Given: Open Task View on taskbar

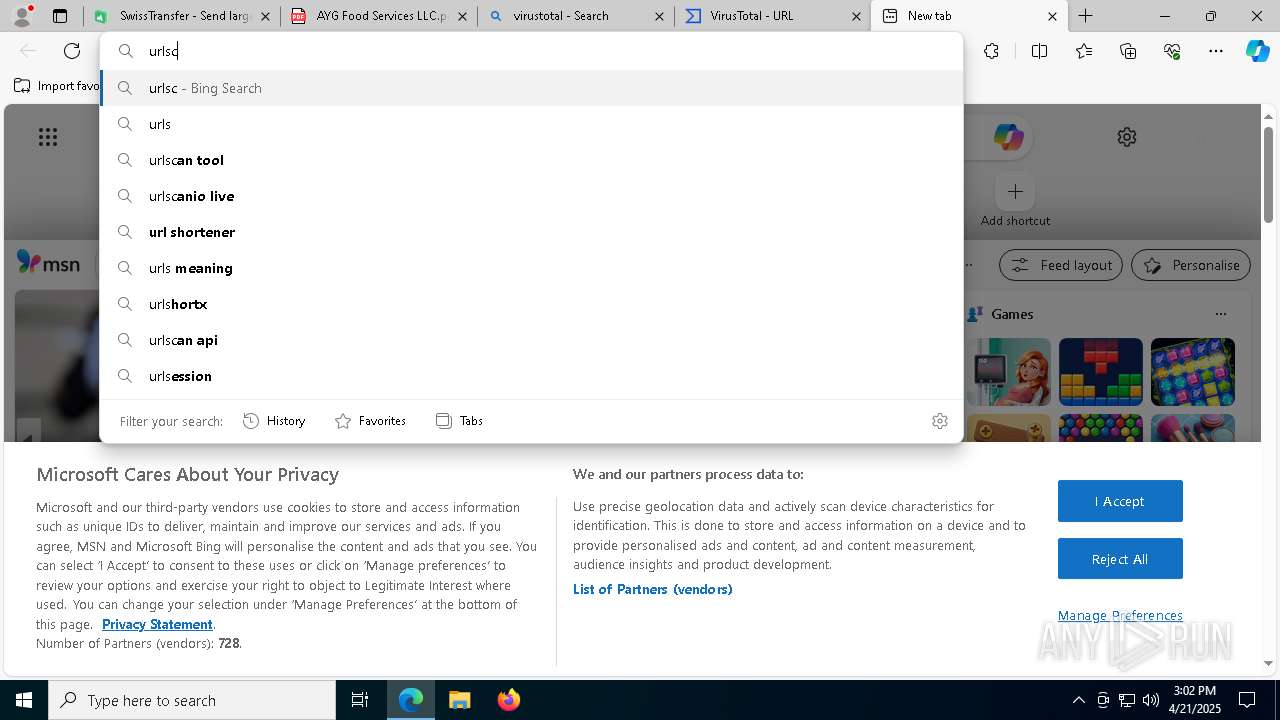Looking at the screenshot, I should tap(360, 700).
